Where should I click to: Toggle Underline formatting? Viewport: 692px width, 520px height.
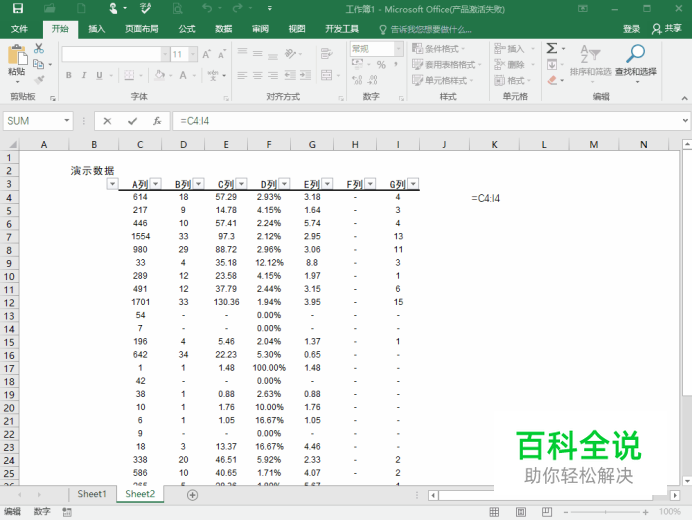coord(99,75)
